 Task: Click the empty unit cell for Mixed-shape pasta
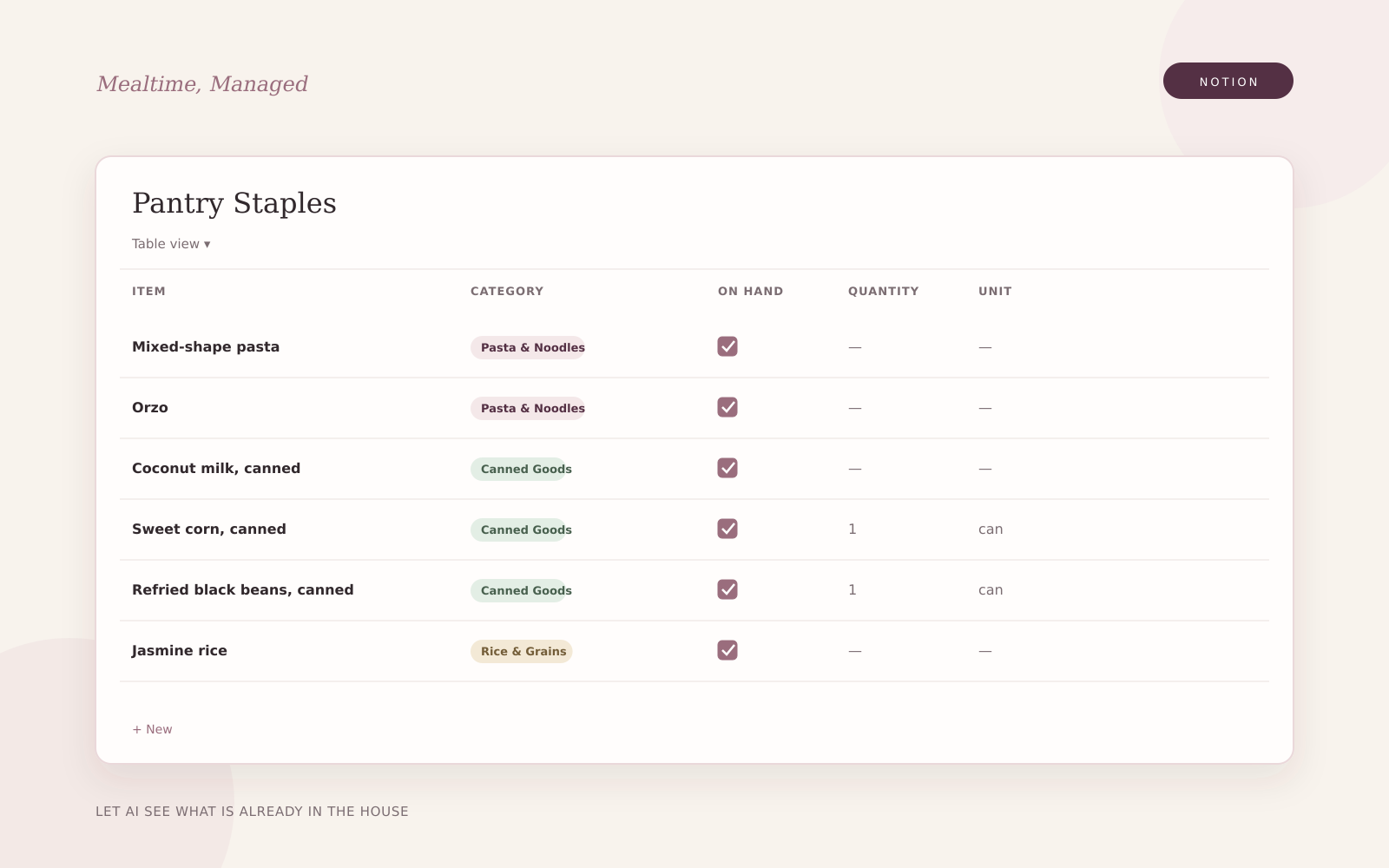point(985,346)
